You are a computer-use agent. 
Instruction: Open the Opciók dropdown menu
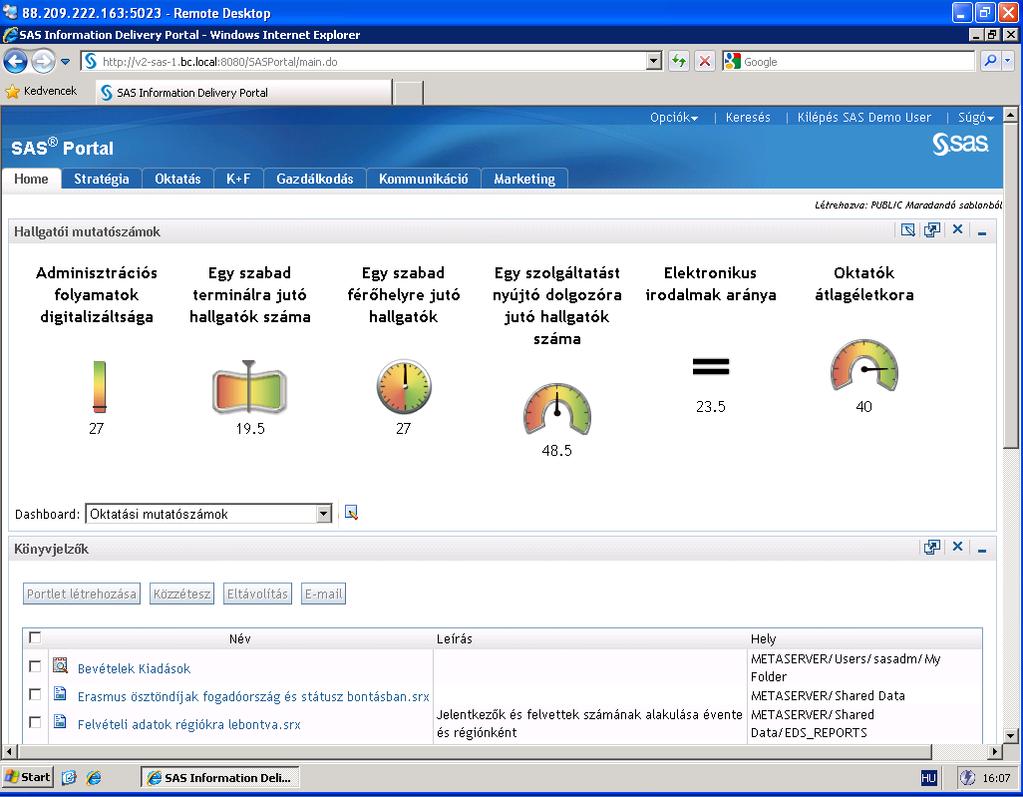(x=673, y=117)
